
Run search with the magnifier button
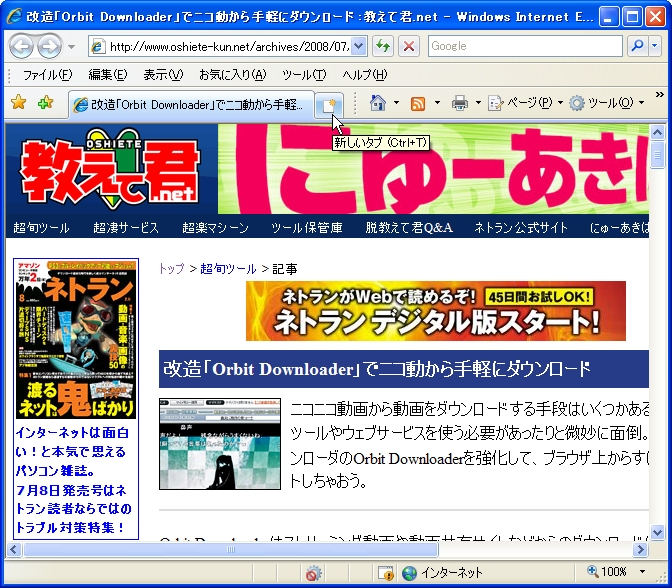point(638,46)
